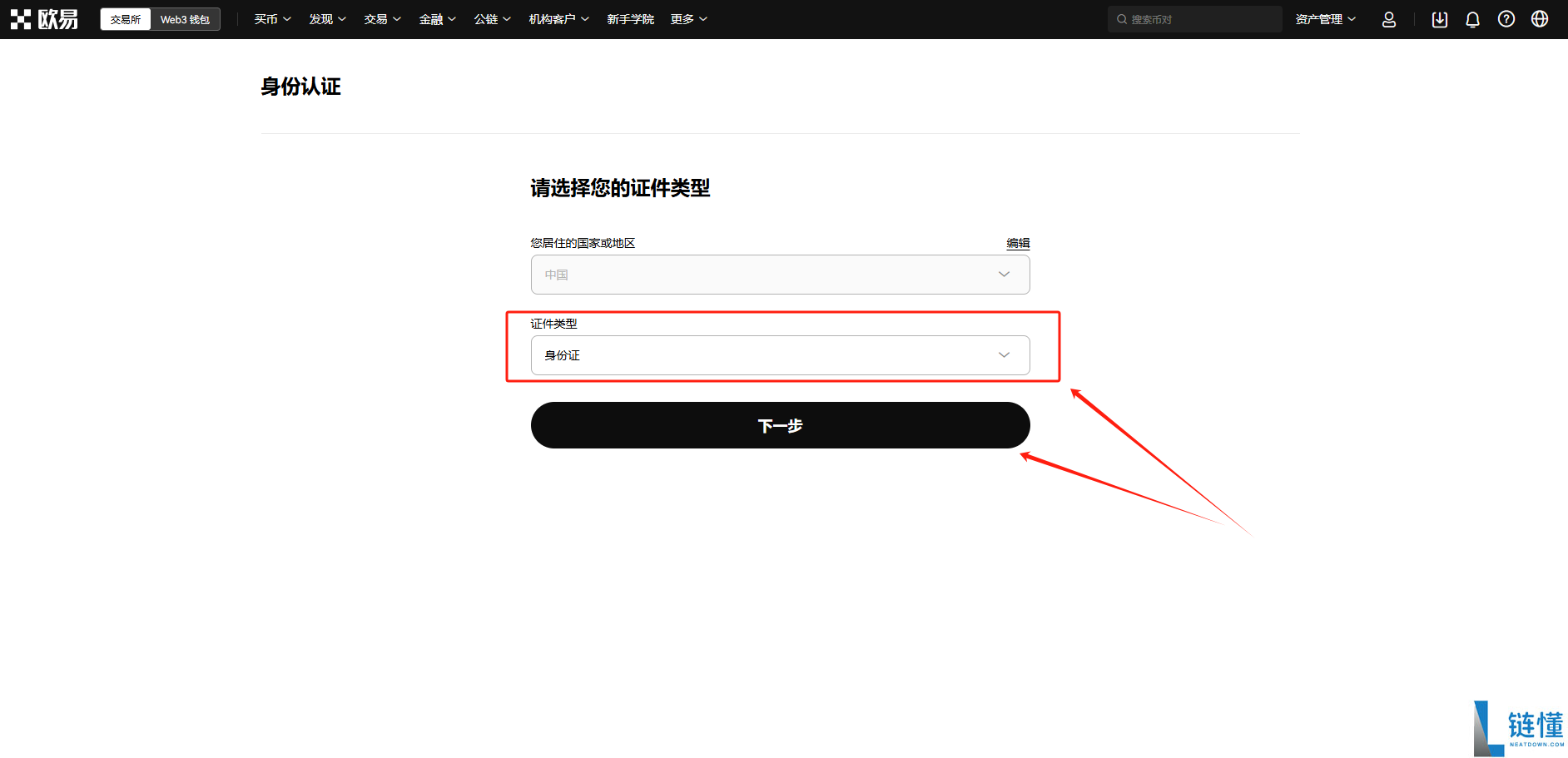Open the user profile icon
The width and height of the screenshot is (1568, 758).
pos(1389,19)
